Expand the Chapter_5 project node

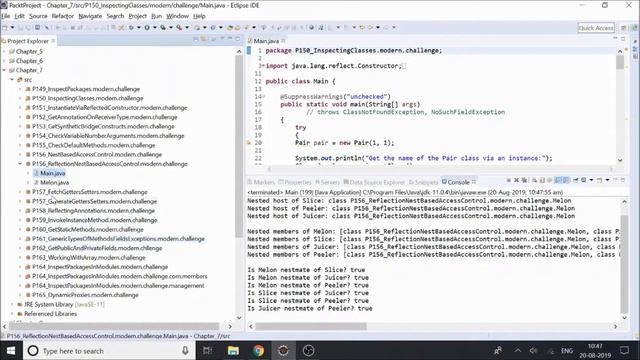pyautogui.click(x=4, y=51)
